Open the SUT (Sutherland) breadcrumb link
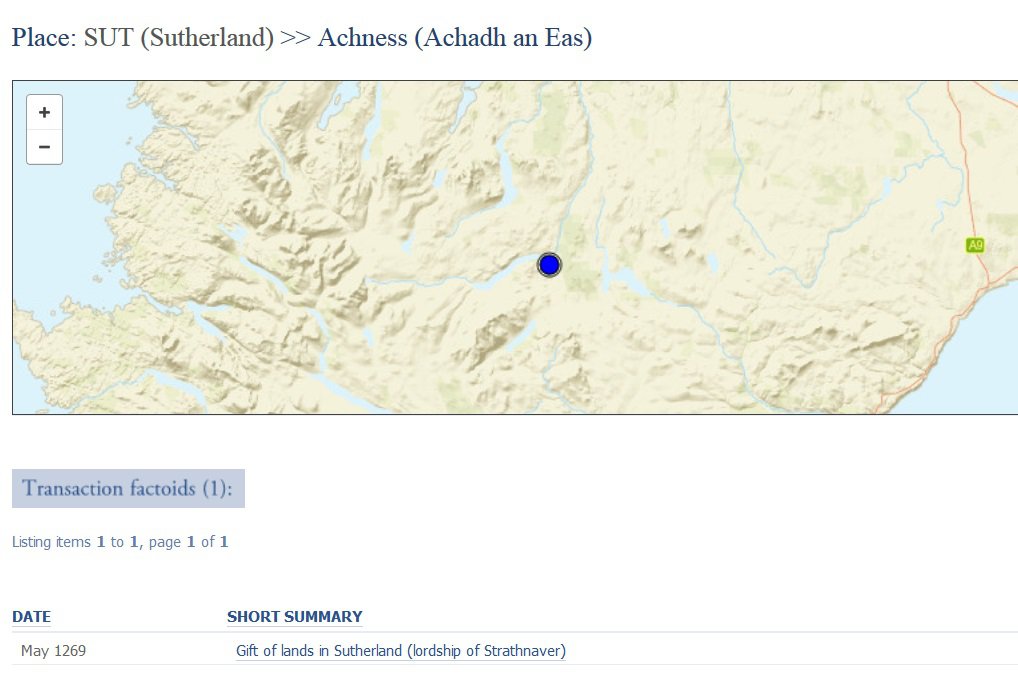Image resolution: width=1018 pixels, height=697 pixels. [179, 38]
